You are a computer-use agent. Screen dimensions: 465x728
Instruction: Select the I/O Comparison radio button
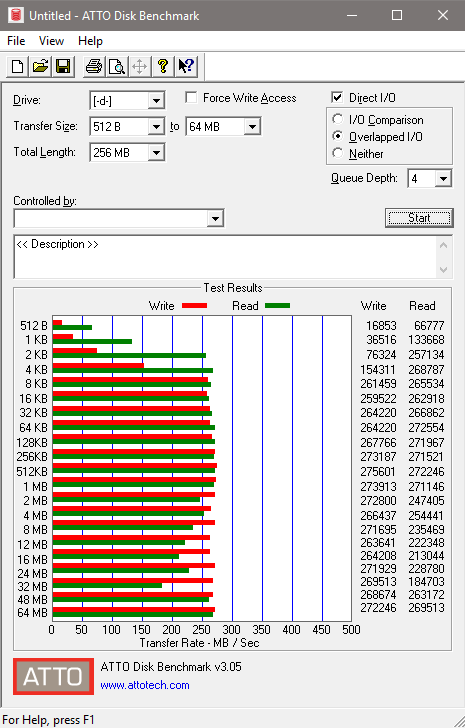pyautogui.click(x=338, y=119)
